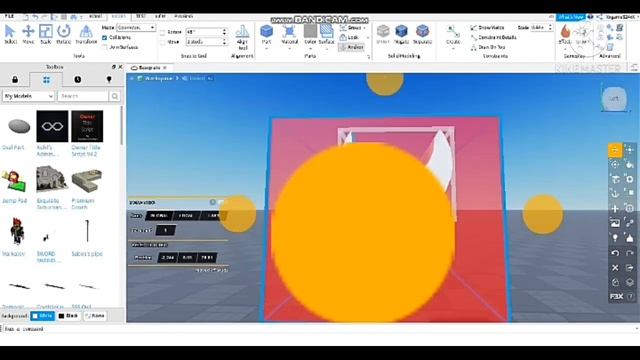Toggle the Anchor button in Parts group

[351, 47]
